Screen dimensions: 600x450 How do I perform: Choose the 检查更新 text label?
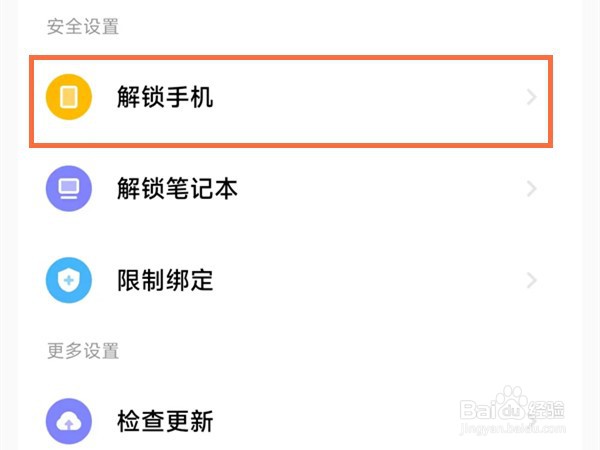(165, 421)
